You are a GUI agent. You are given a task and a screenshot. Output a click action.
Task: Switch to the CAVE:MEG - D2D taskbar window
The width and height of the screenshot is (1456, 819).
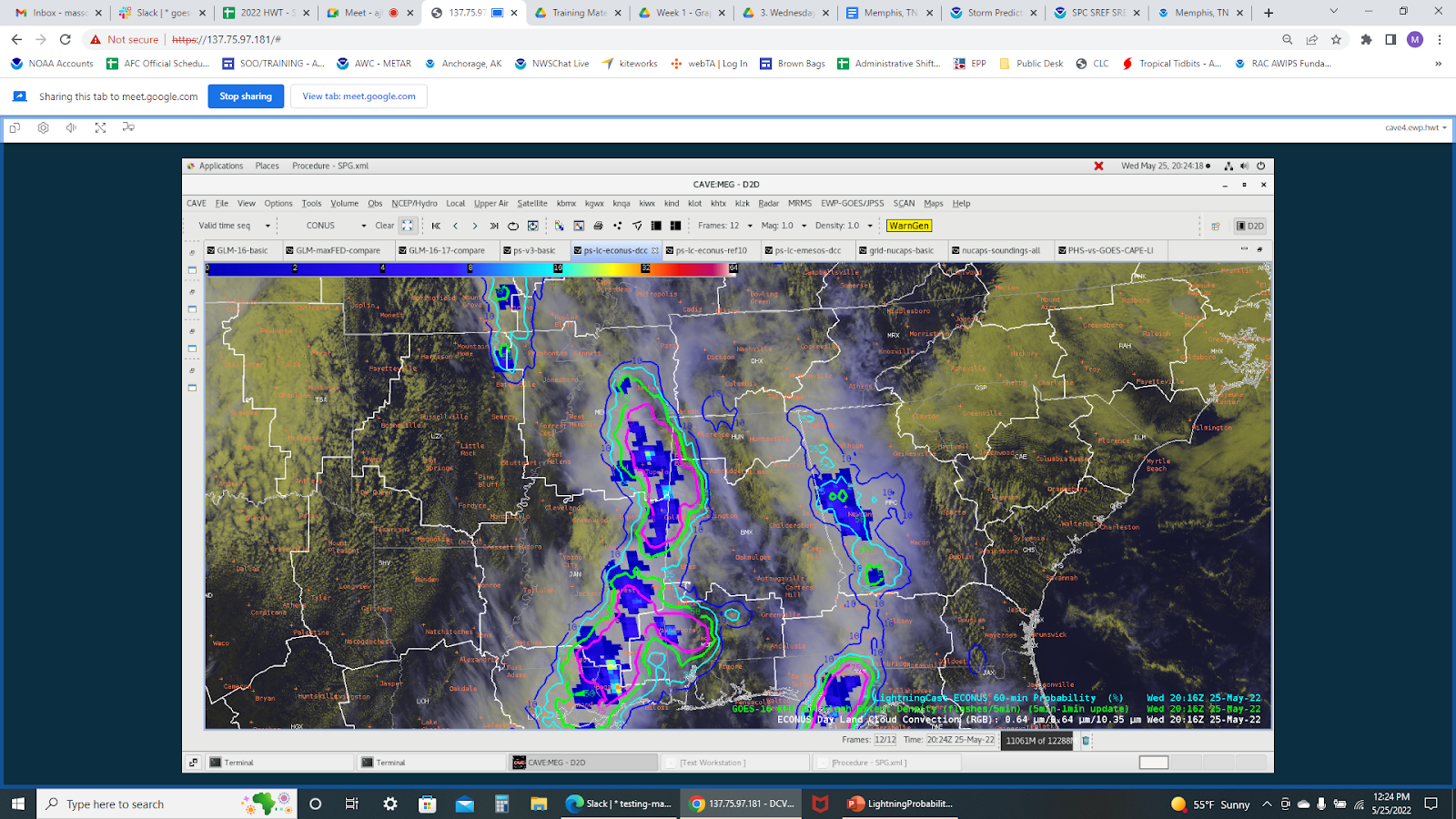click(582, 763)
